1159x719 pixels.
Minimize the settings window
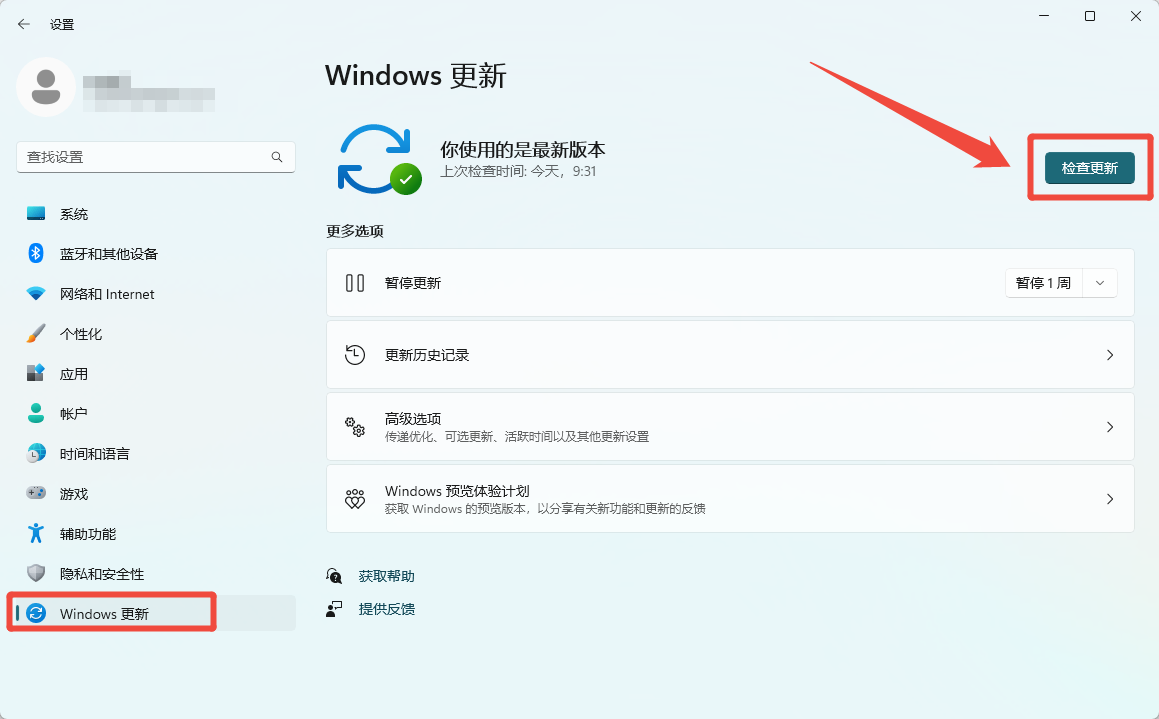1044,16
